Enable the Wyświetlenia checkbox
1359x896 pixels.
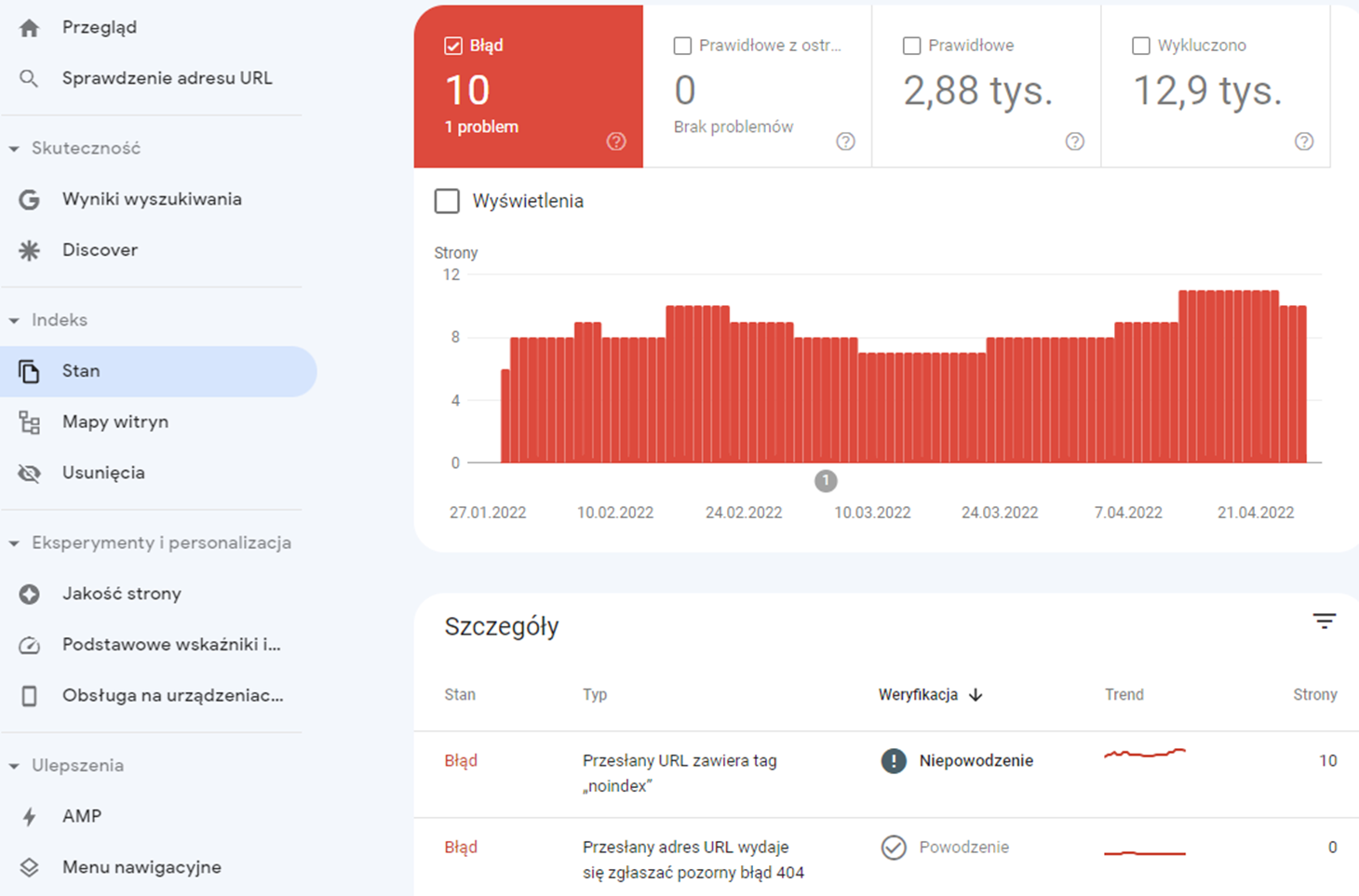tap(447, 201)
